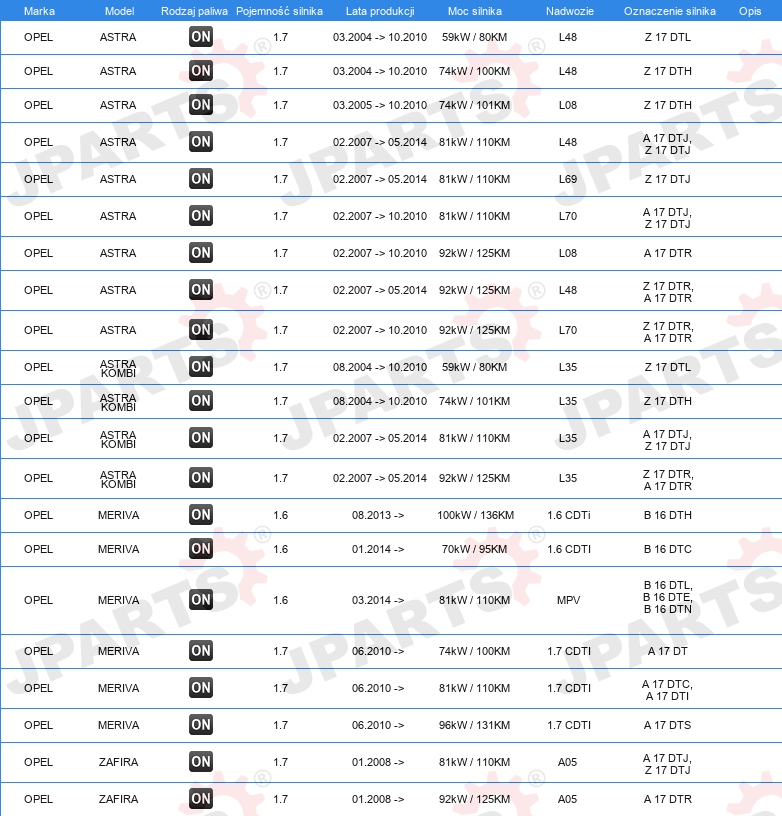Select the Z 17 DTJ engine code in the L69 row
Viewport: 782px width, 816px height.
pyautogui.click(x=668, y=179)
